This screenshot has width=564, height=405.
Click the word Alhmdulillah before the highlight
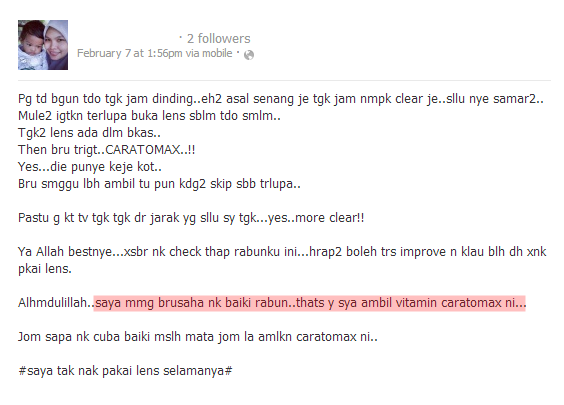click(56, 303)
